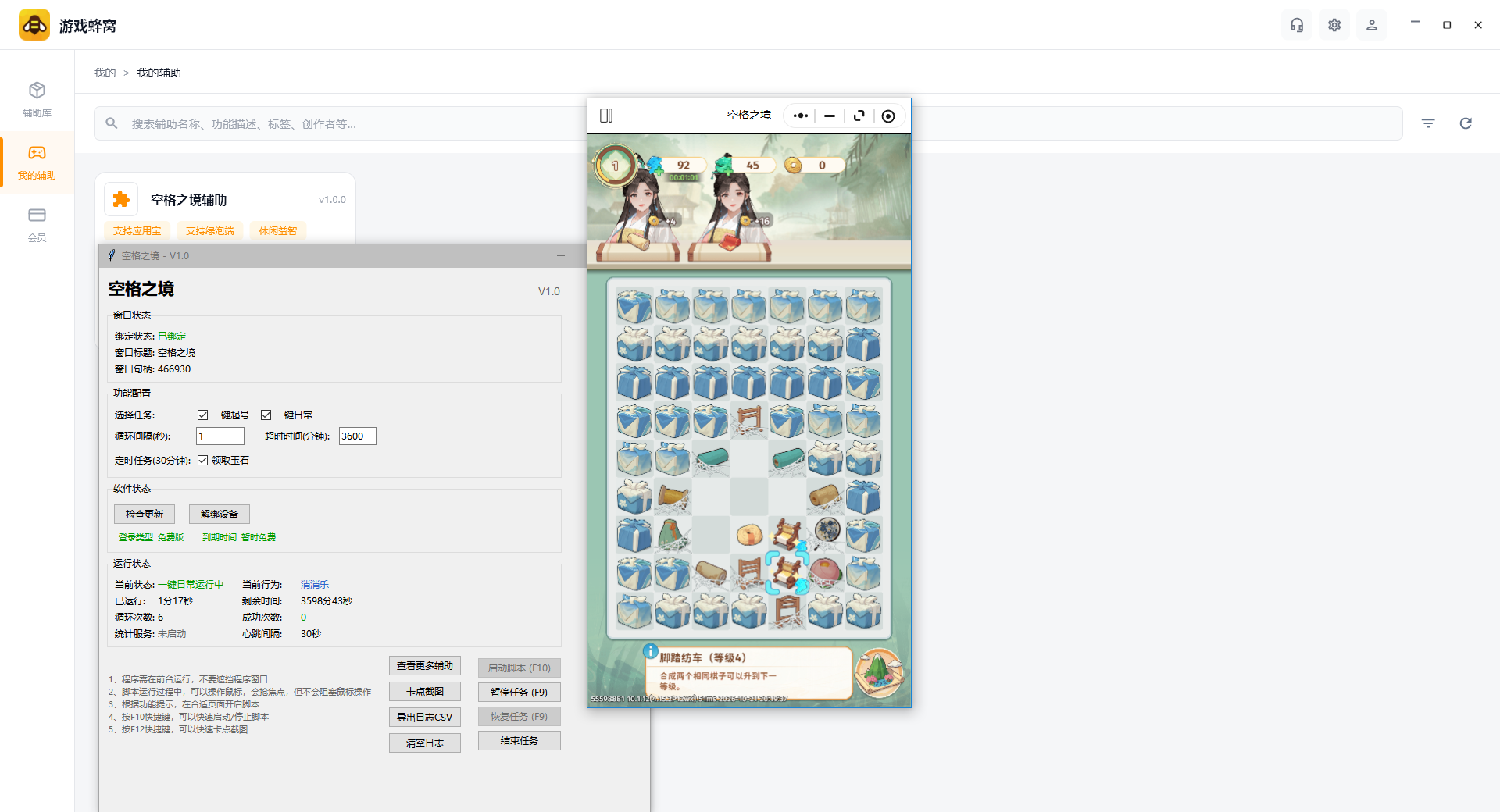Open the 会员 sidebar tab
Screen dimensions: 1500x812
37,225
